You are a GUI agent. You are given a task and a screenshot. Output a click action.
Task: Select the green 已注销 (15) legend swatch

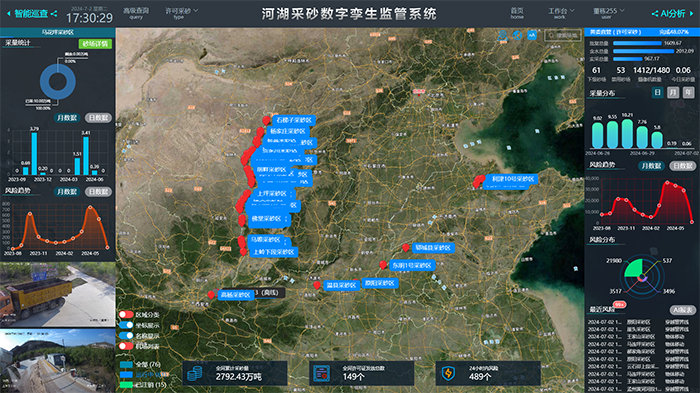(126, 385)
